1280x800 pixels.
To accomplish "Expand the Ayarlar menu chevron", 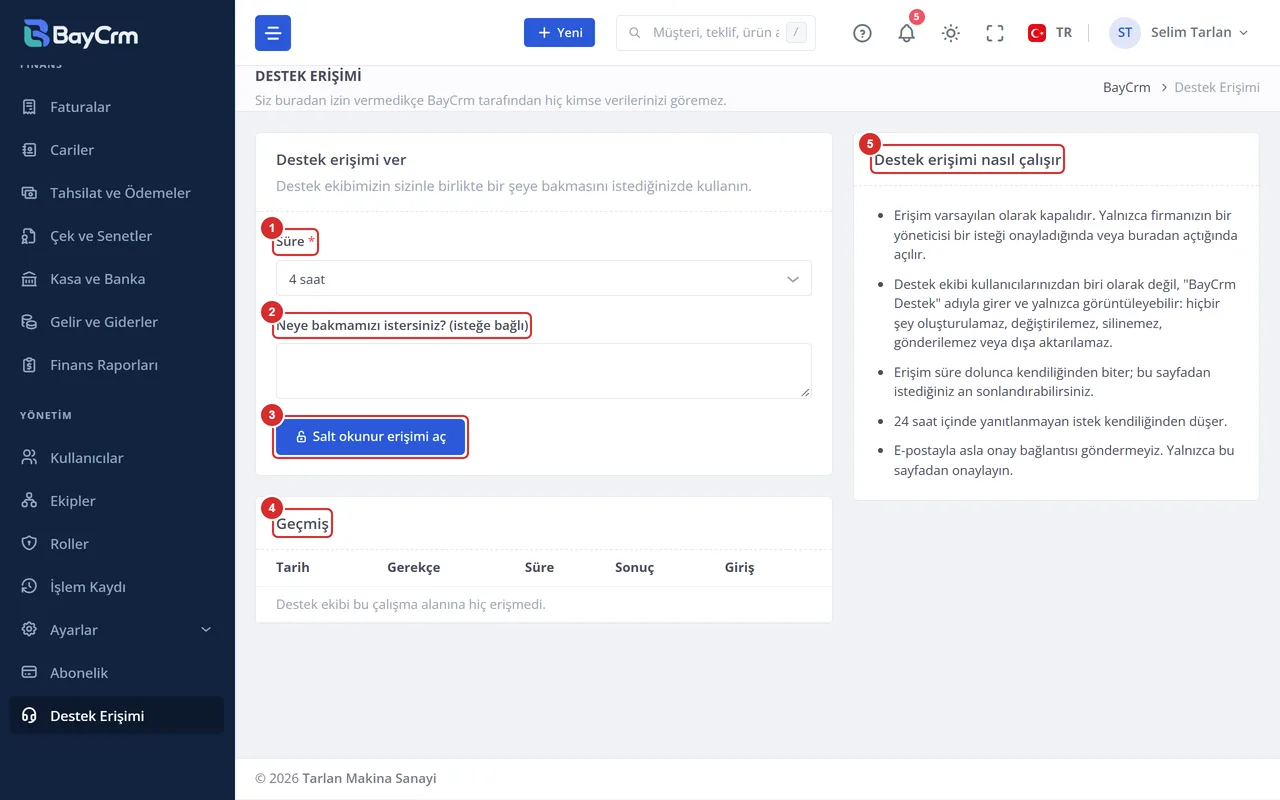I will [x=207, y=630].
